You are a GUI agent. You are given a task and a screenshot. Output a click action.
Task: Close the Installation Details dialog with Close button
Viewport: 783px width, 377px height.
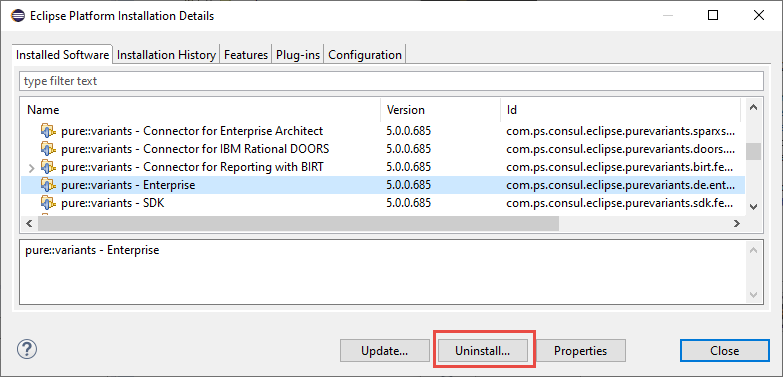click(725, 351)
